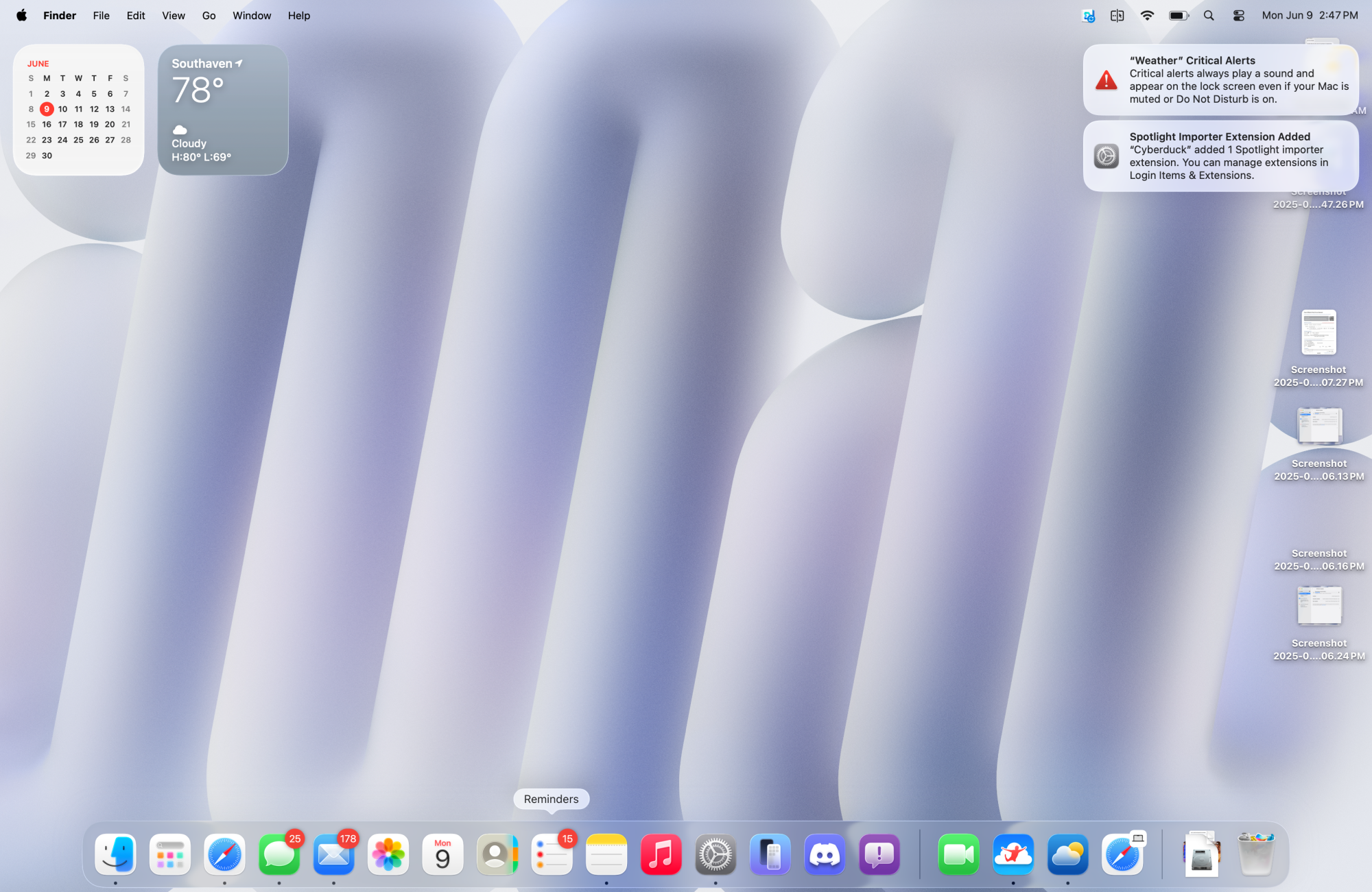
Task: Open FaceTime from the Dock
Action: 958,854
